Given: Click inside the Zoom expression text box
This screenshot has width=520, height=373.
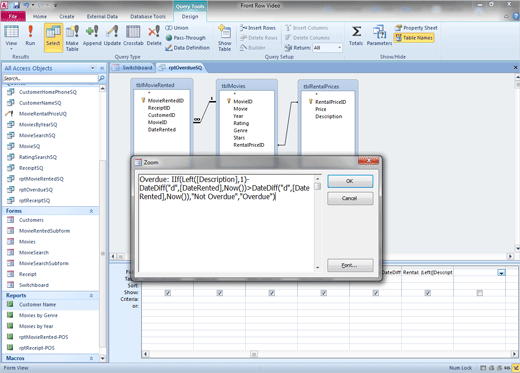Looking at the screenshot, I should [x=226, y=223].
